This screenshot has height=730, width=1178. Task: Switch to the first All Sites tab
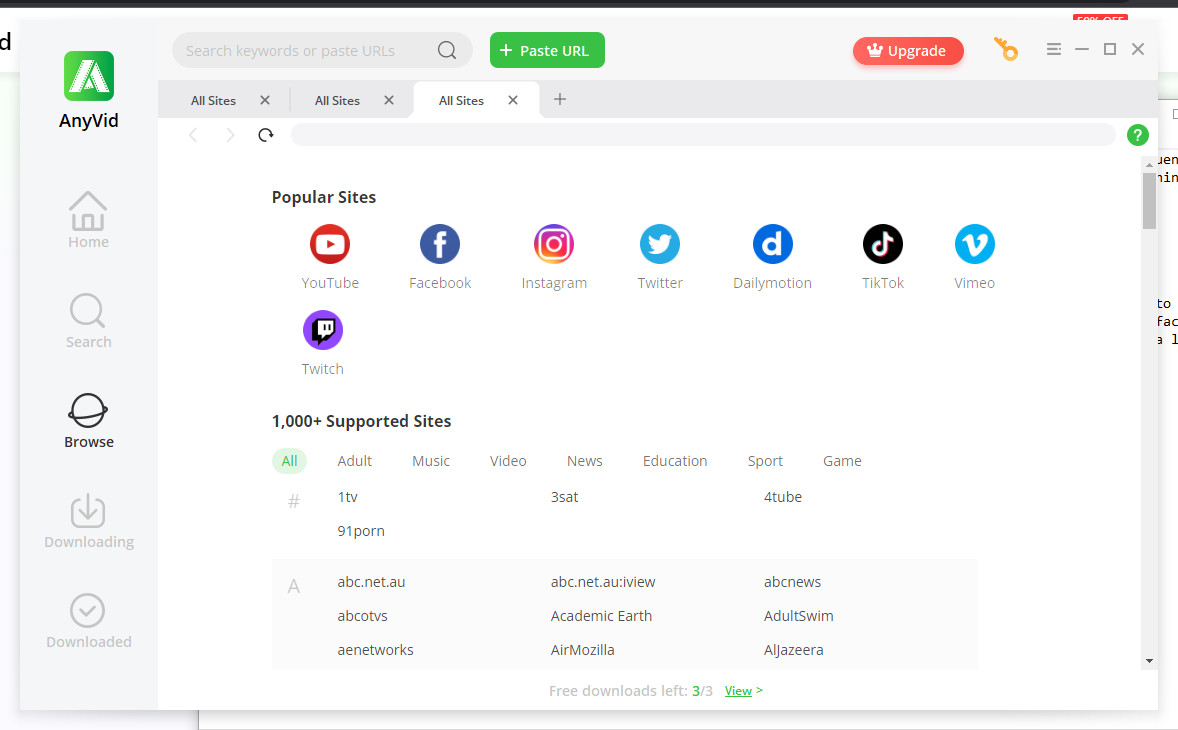[213, 101]
